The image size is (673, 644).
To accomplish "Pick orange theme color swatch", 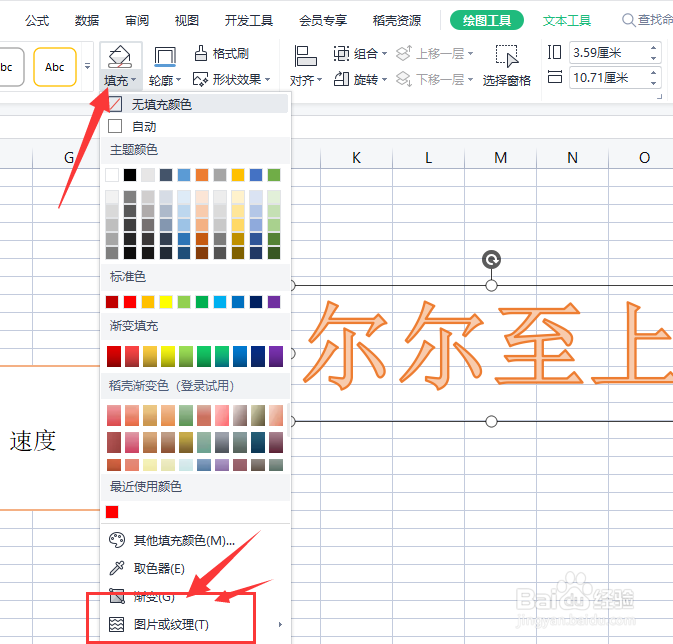I will 202,175.
